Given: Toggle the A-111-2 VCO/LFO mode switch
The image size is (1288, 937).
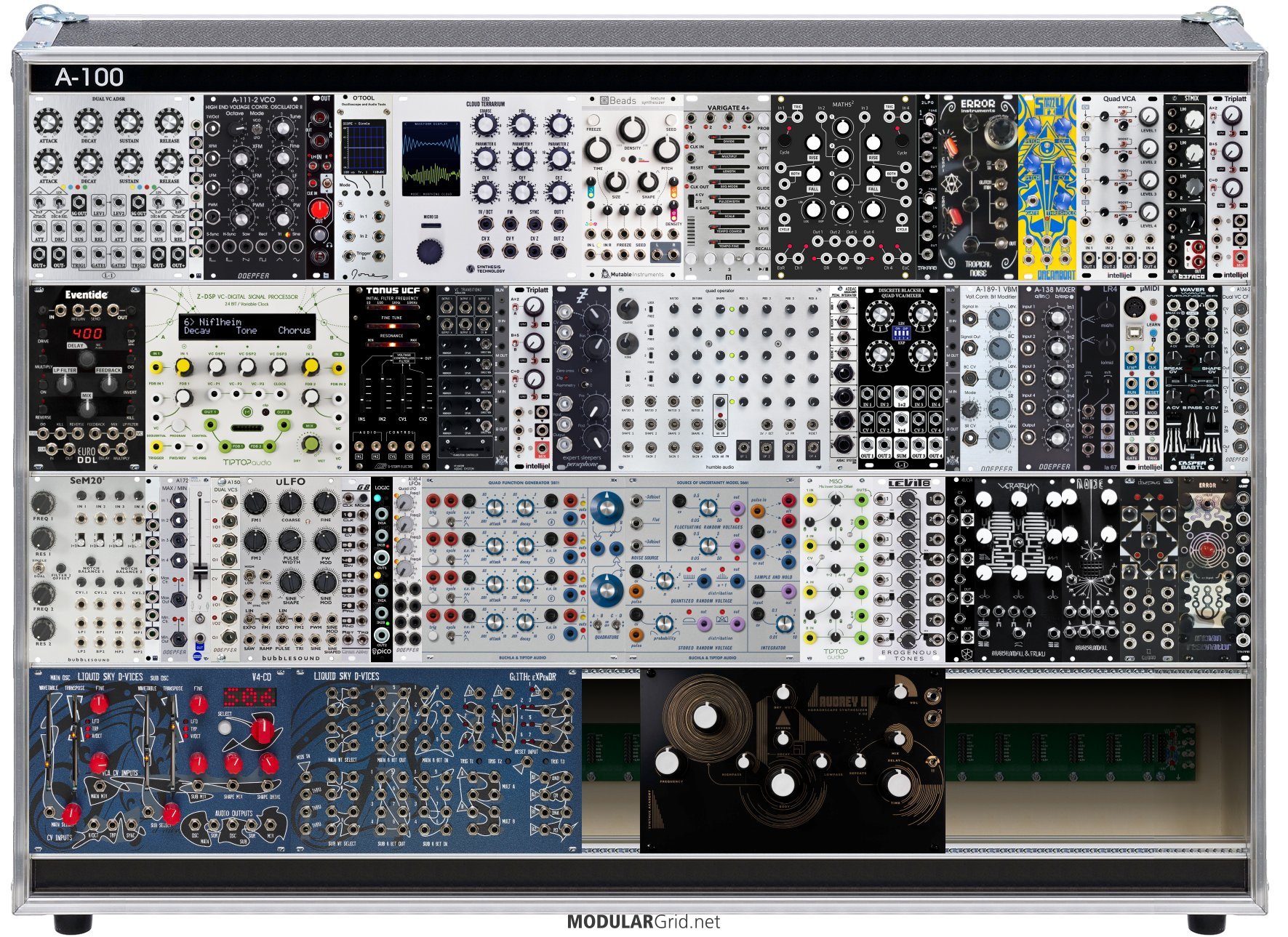Looking at the screenshot, I should [256, 129].
